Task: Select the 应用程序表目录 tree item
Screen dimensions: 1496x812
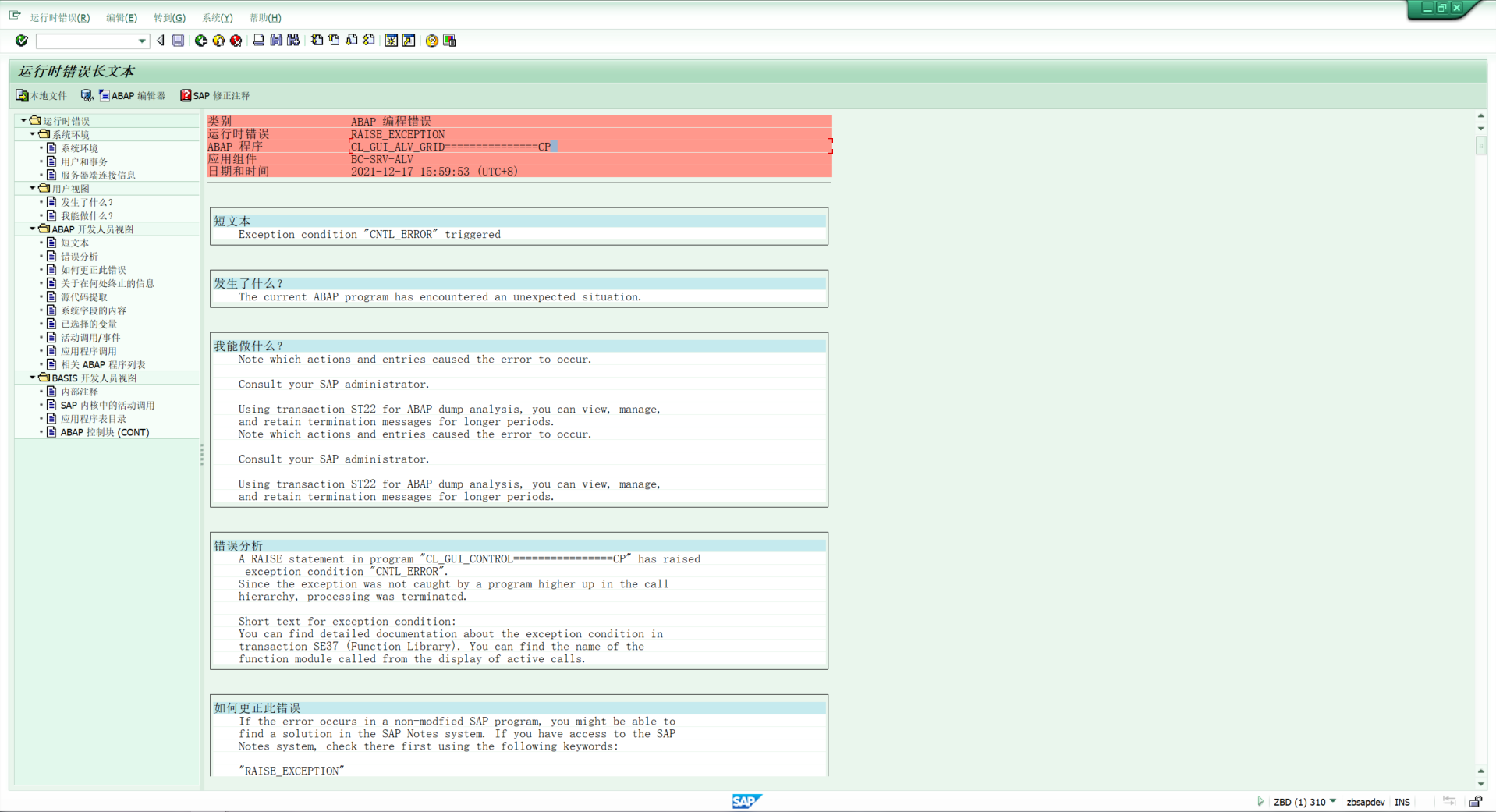Action: [94, 419]
